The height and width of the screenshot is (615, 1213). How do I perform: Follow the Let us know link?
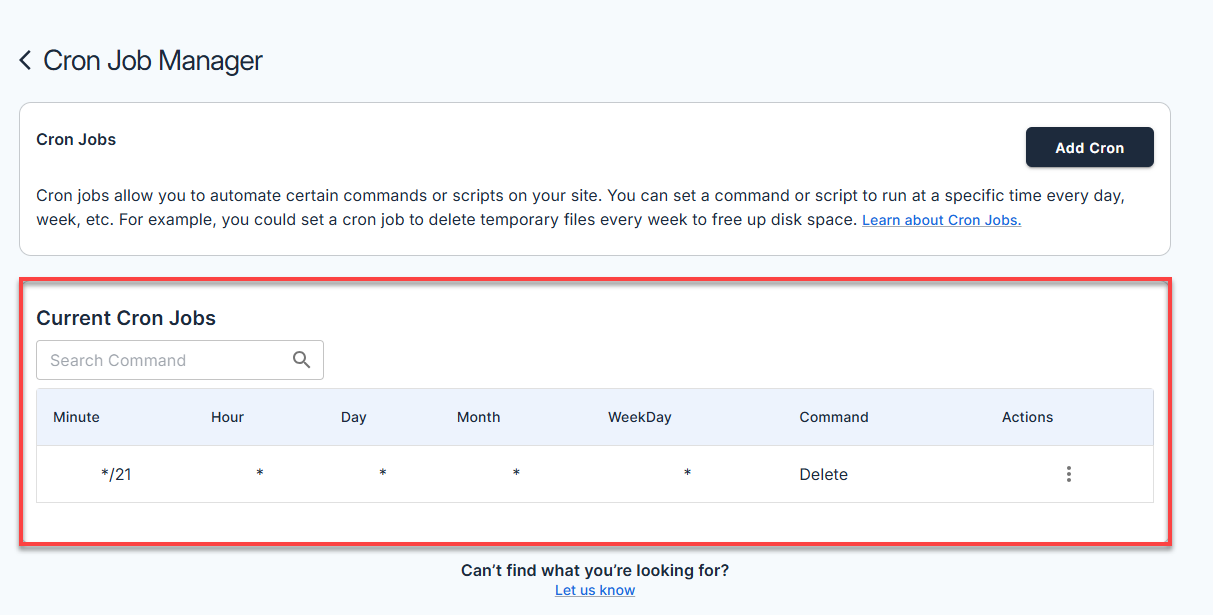(595, 590)
